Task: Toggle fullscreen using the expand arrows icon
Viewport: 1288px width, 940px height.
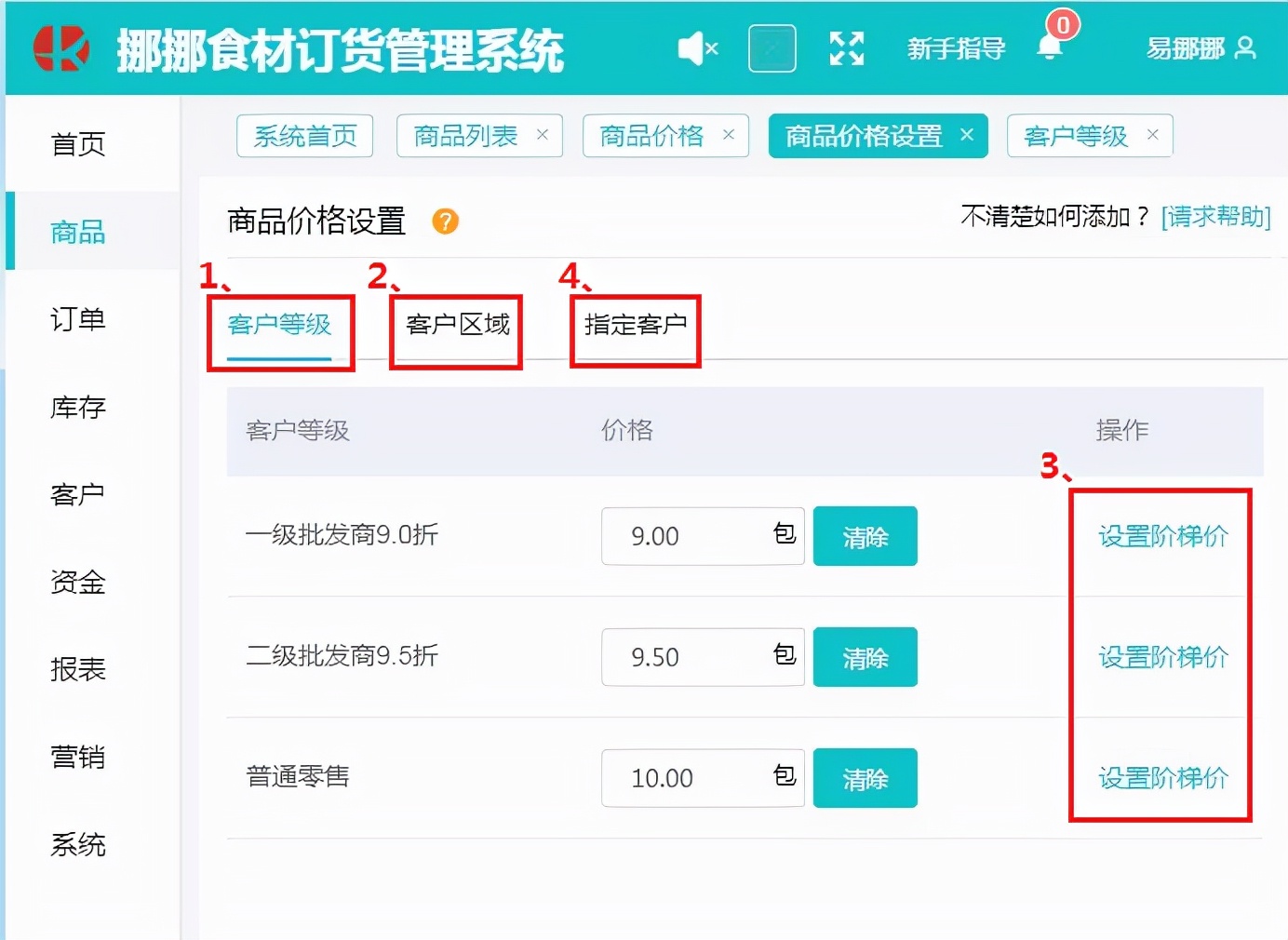Action: (x=846, y=48)
